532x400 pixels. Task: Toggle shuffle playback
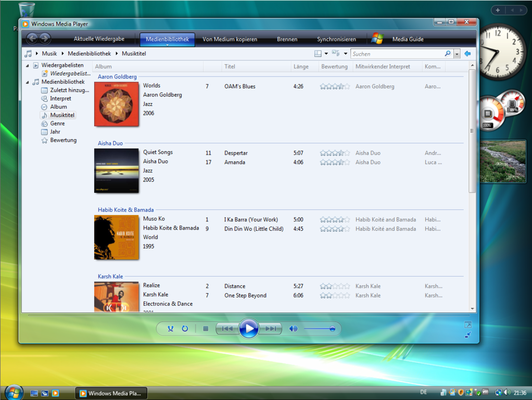point(170,329)
